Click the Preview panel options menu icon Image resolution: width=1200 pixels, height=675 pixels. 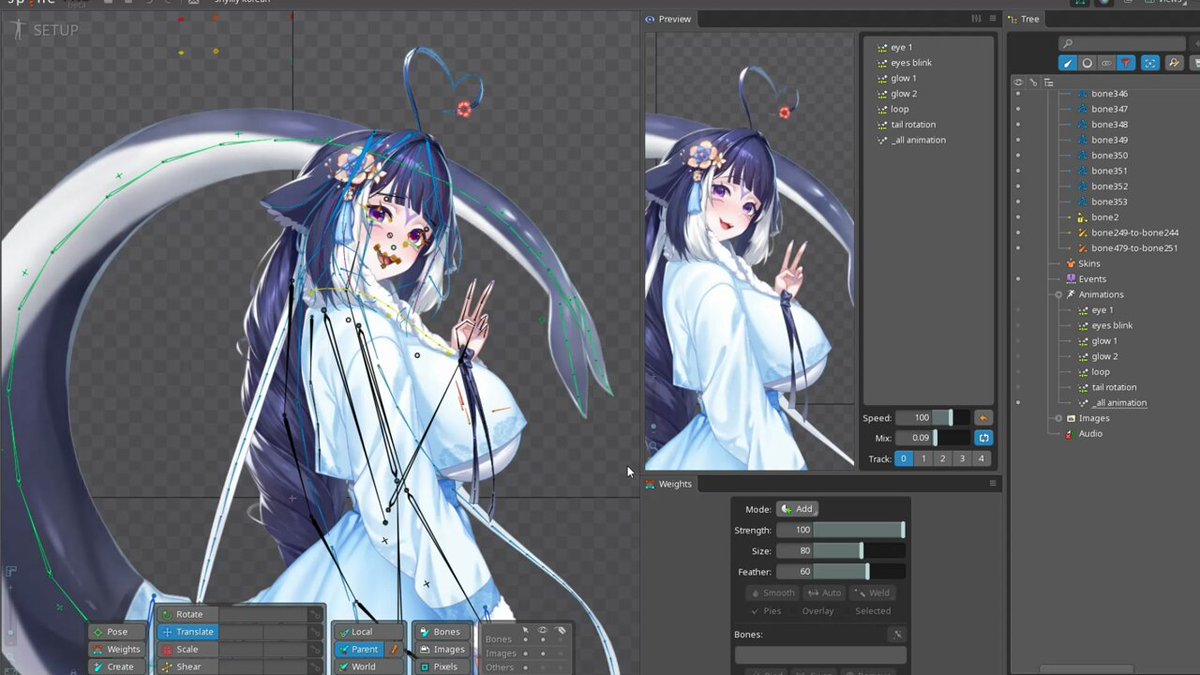(x=993, y=19)
